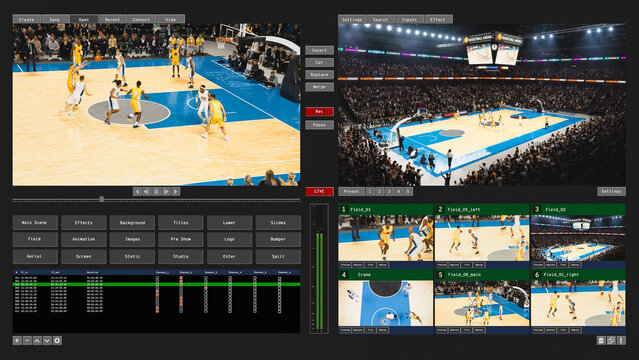Activate the Main Scene button
The width and height of the screenshot is (639, 360).
pyautogui.click(x=35, y=223)
